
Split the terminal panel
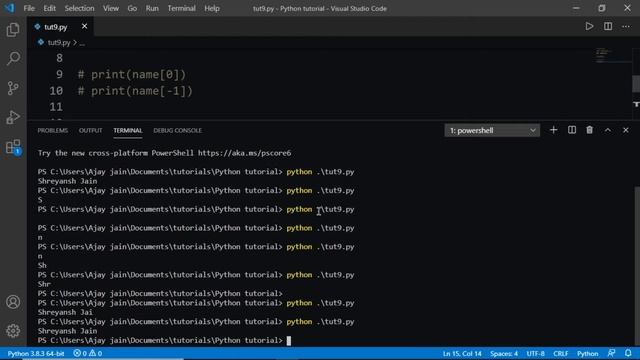click(572, 130)
